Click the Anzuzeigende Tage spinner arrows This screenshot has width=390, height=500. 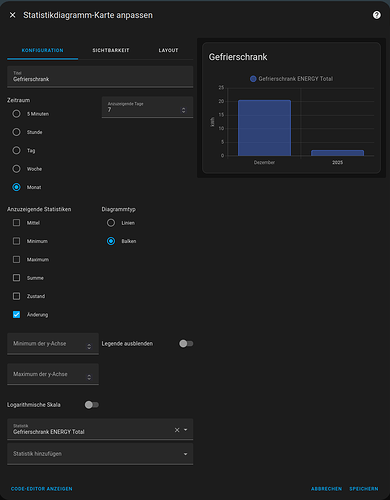(183, 110)
